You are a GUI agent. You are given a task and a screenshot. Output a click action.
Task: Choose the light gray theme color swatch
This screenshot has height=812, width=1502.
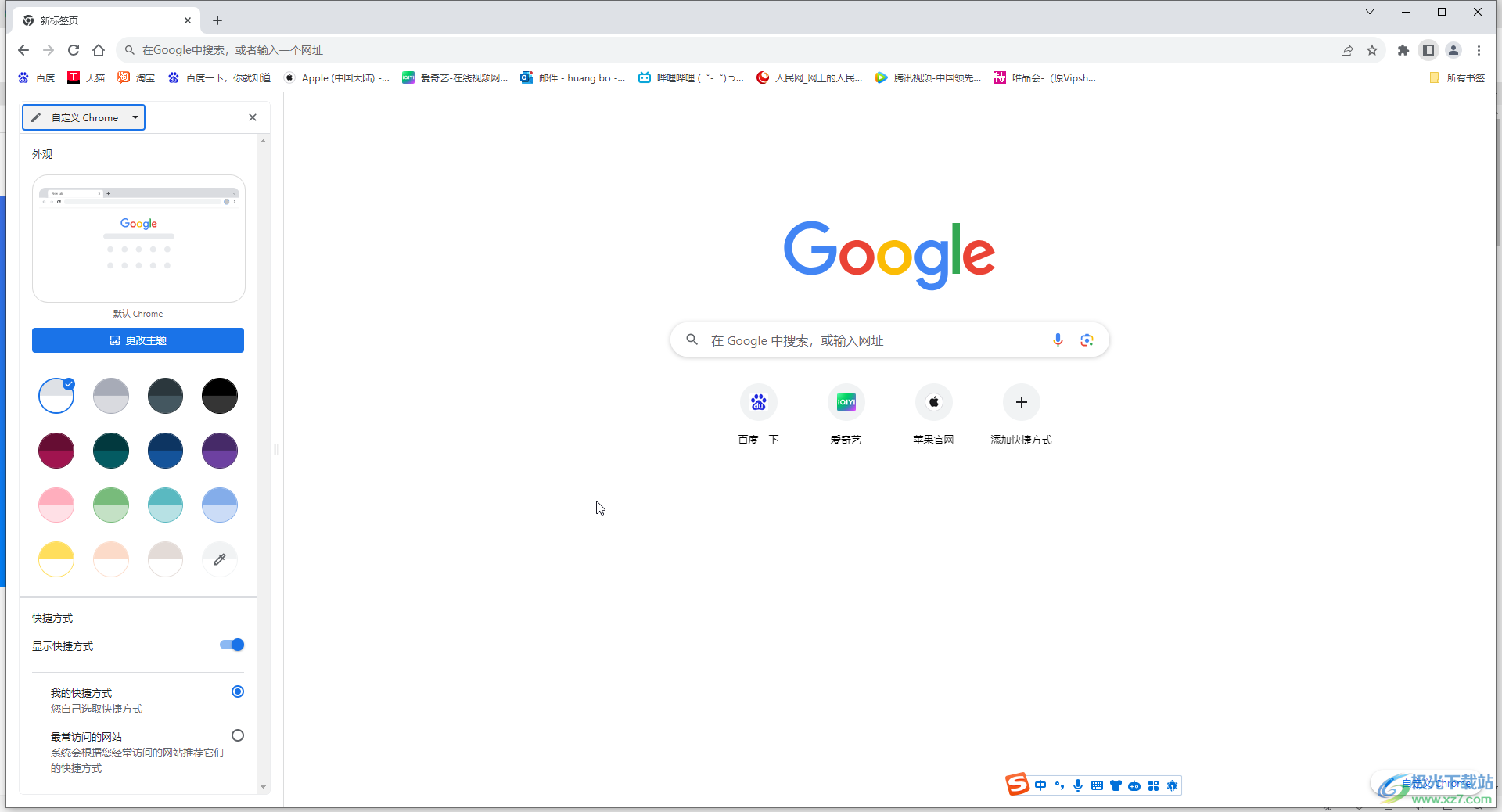[x=111, y=396]
